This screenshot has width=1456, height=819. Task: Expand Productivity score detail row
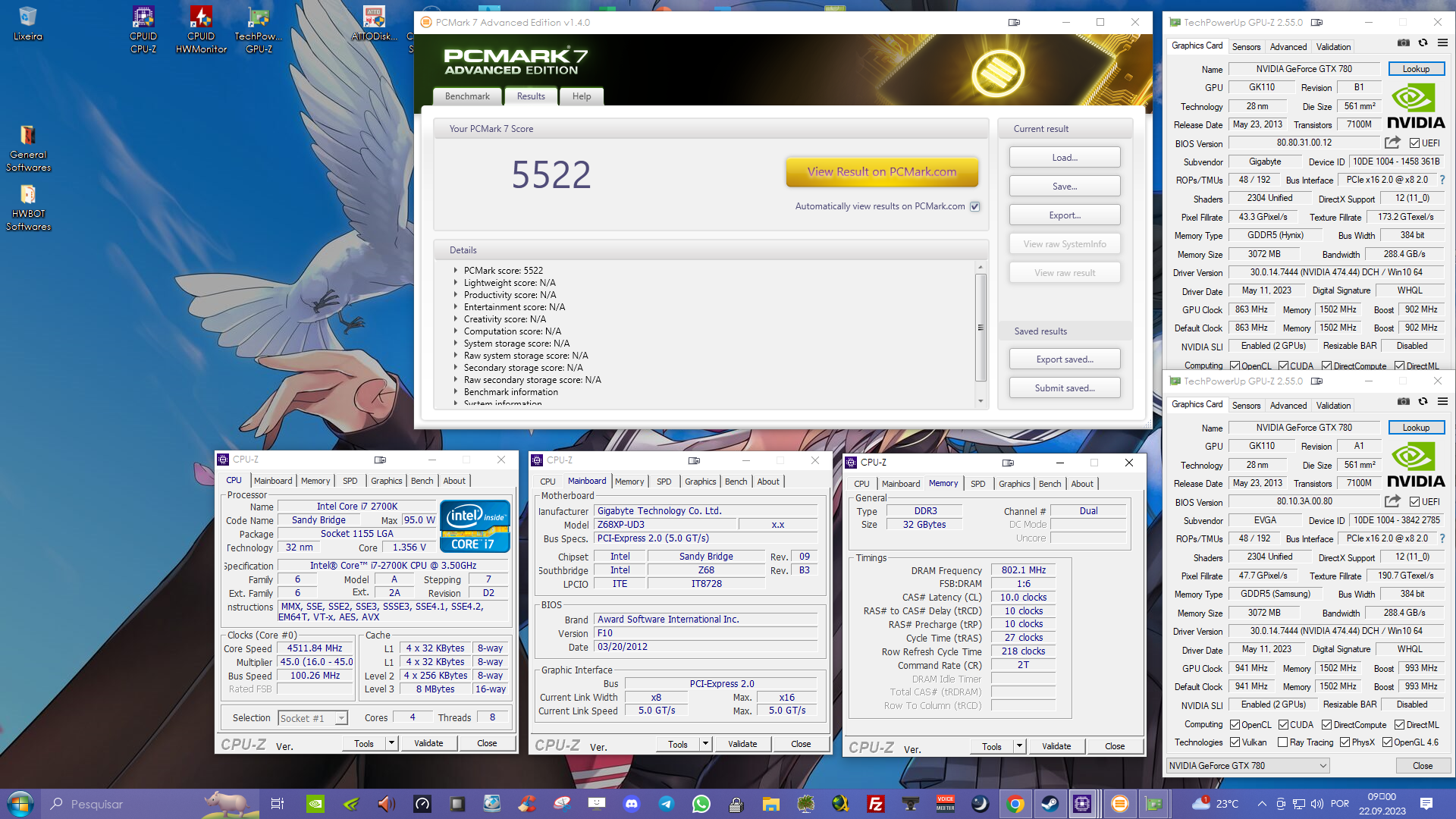(456, 295)
